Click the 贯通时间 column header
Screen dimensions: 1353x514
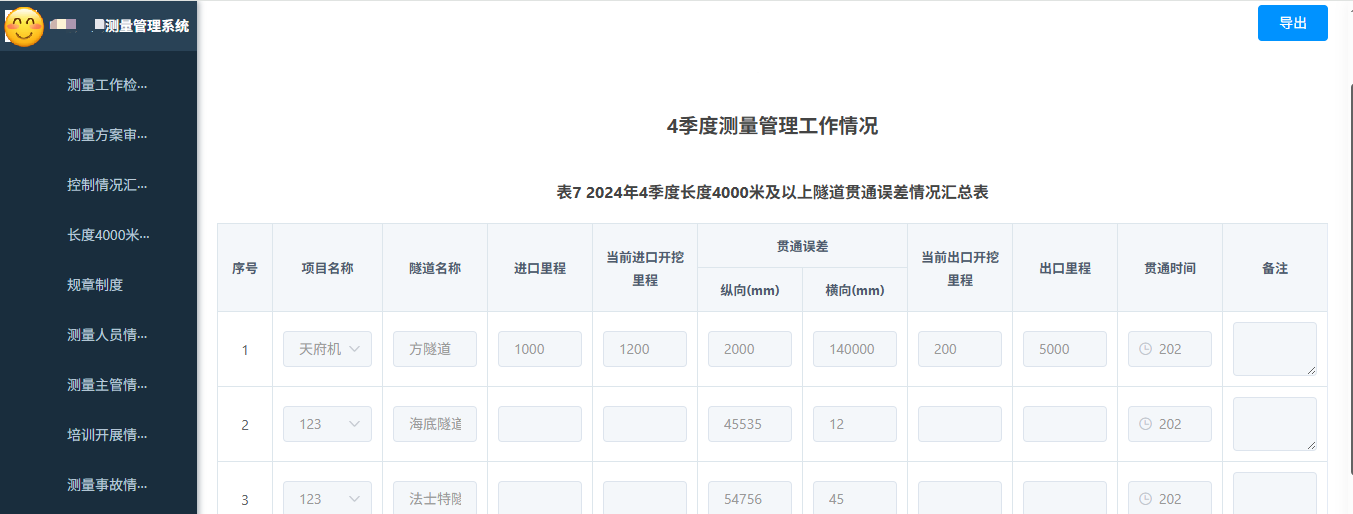point(1170,268)
